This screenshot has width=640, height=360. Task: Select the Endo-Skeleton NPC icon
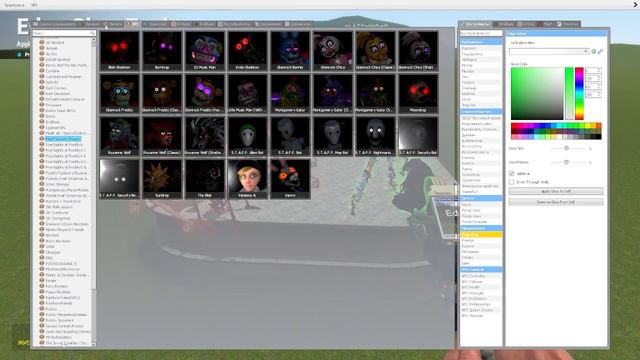[x=247, y=51]
